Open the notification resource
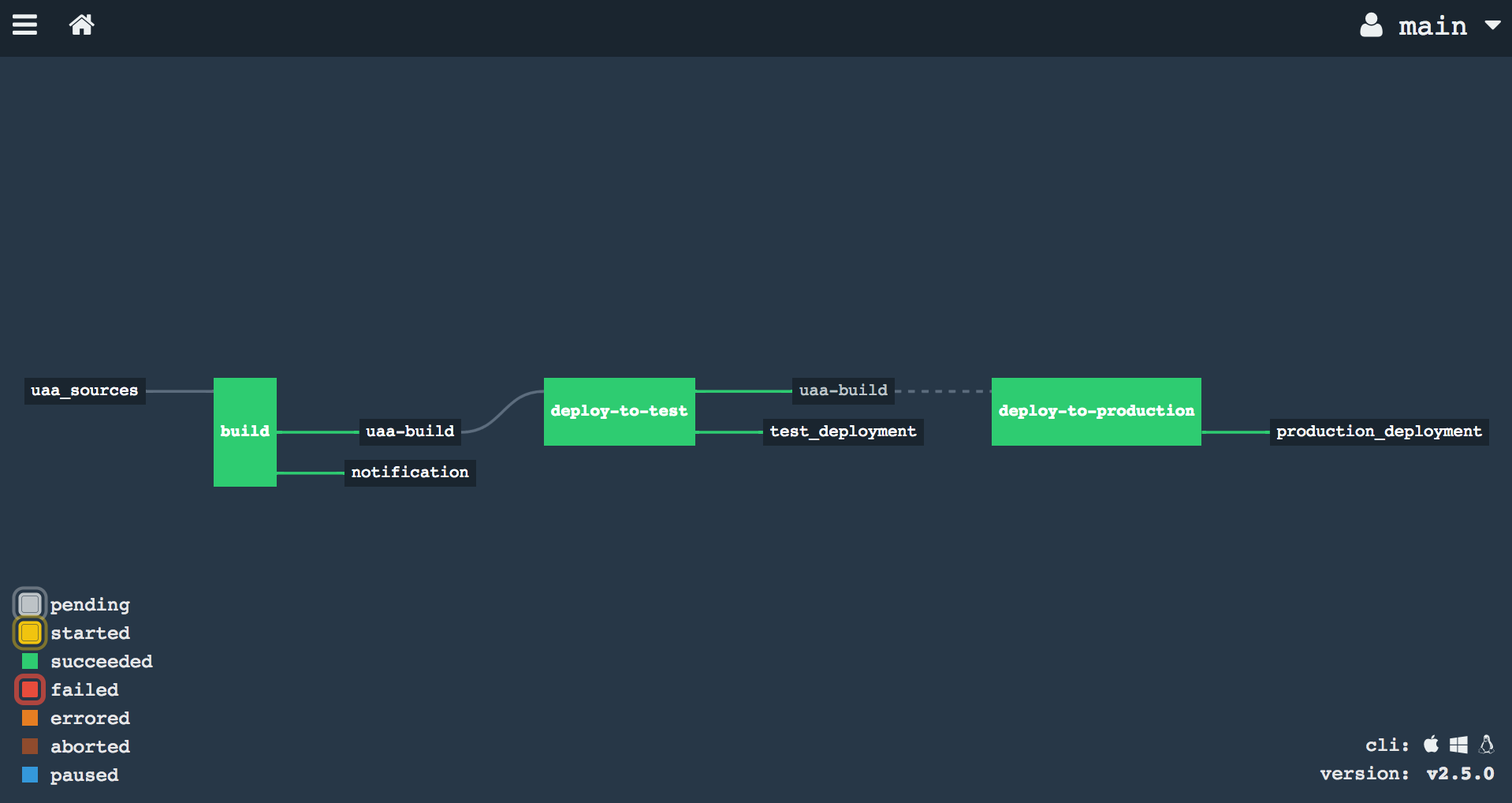The height and width of the screenshot is (803, 1512). point(409,472)
